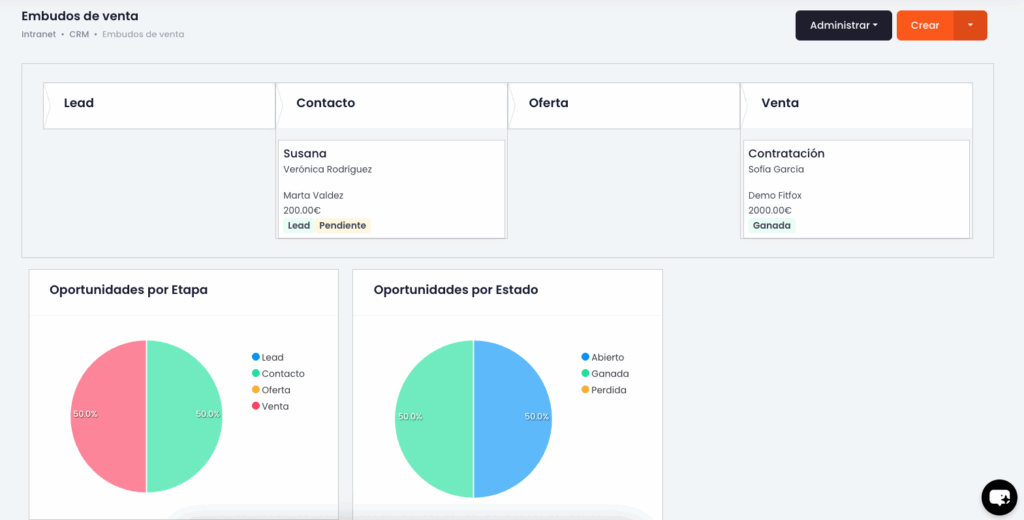This screenshot has width=1024, height=520.
Task: Toggle Oferta legend in Etapa chart
Action: click(x=271, y=390)
